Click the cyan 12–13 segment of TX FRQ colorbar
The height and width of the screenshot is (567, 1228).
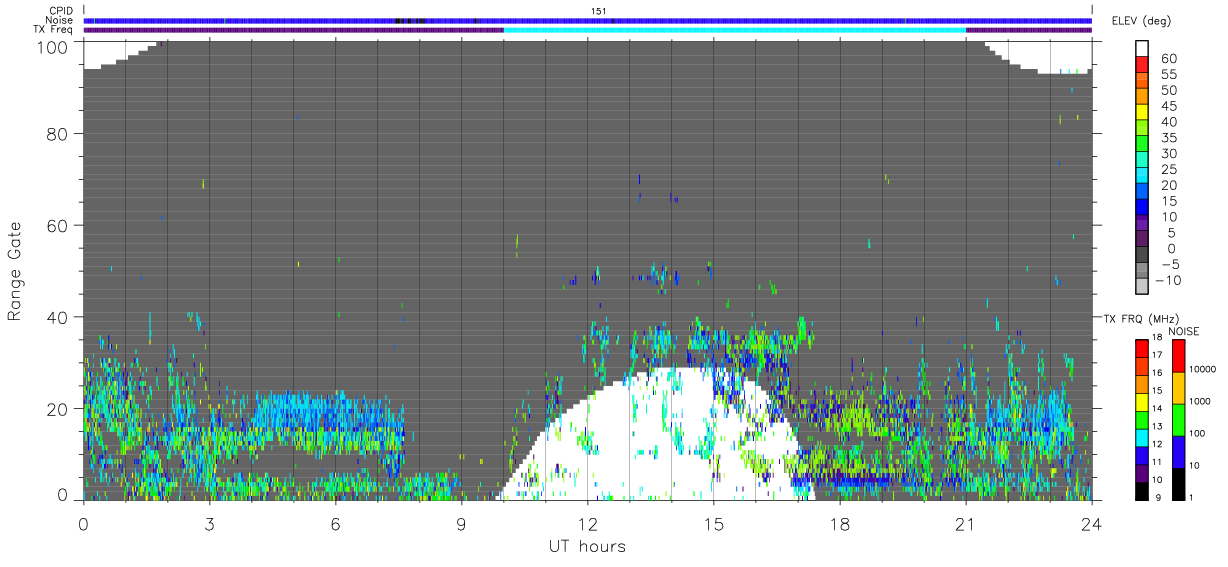pyautogui.click(x=1142, y=438)
